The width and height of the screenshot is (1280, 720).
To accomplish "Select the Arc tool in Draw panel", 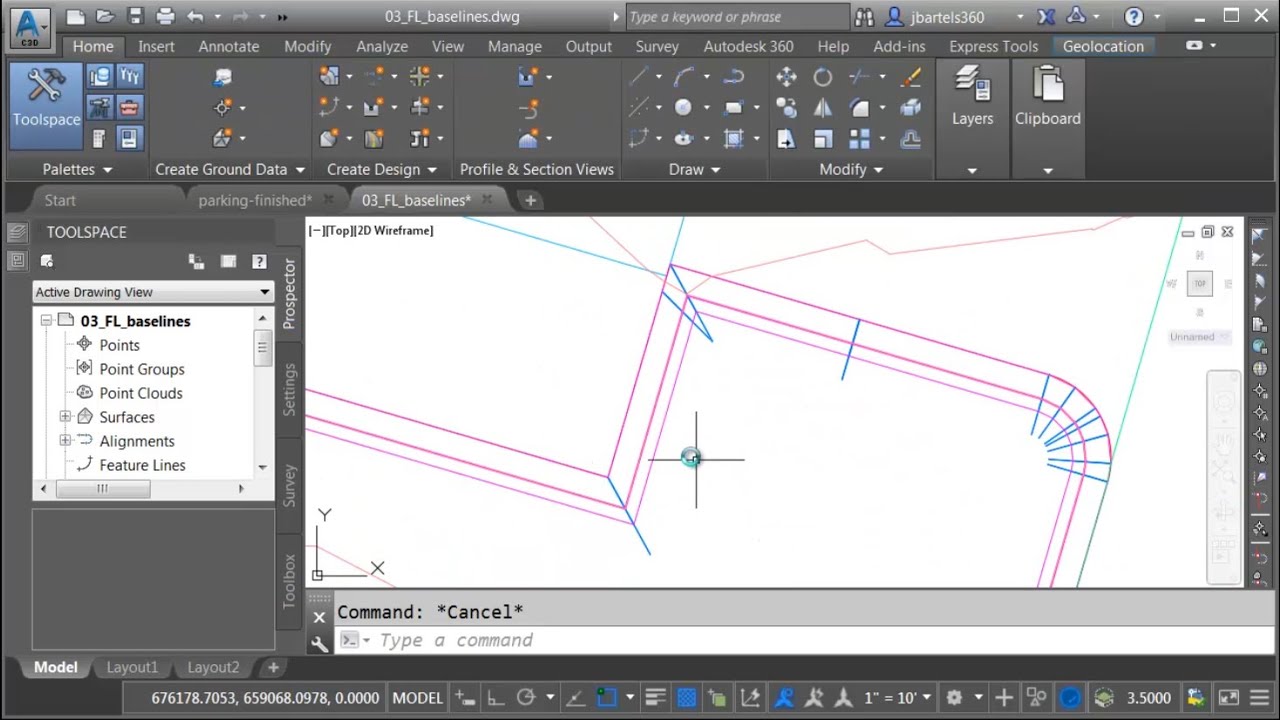I will tap(684, 77).
